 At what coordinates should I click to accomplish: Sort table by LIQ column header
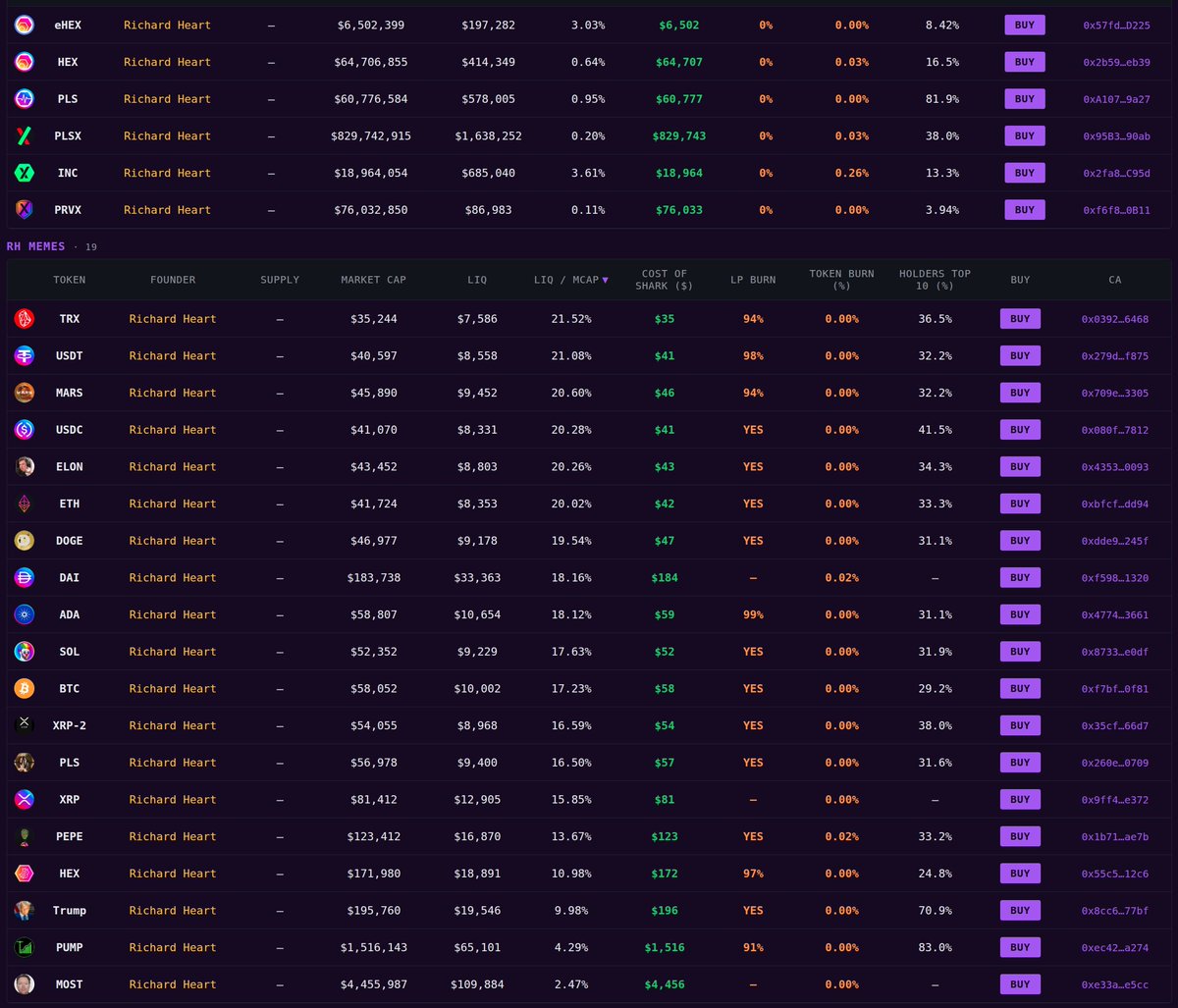click(x=477, y=280)
